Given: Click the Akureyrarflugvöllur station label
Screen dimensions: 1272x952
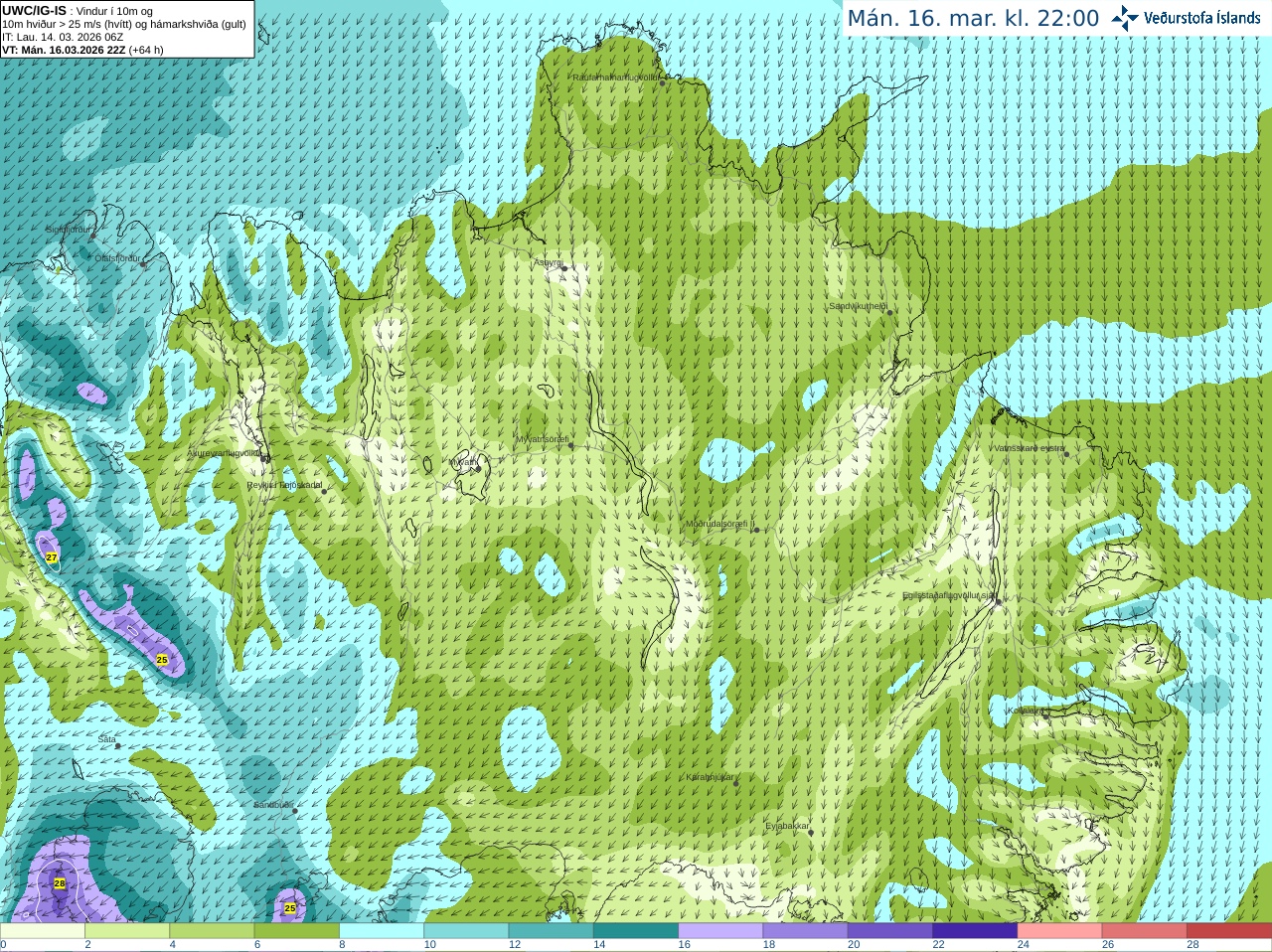Looking at the screenshot, I should click(x=225, y=453).
